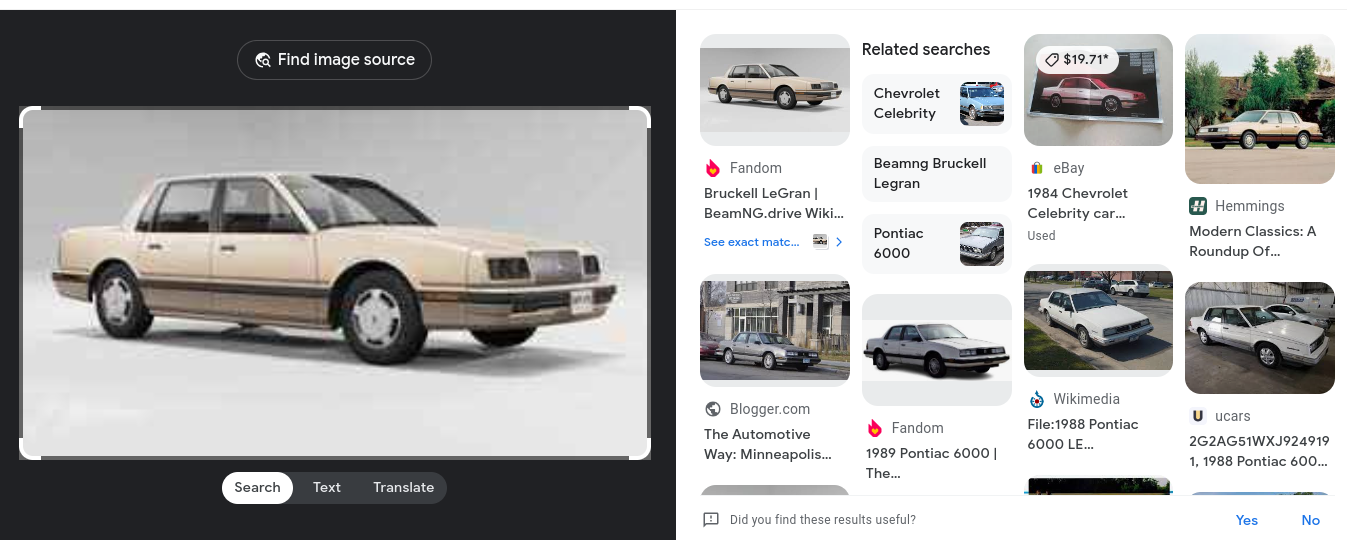Click the Wikimedia Commons logo icon
The height and width of the screenshot is (540, 1347).
[1037, 399]
